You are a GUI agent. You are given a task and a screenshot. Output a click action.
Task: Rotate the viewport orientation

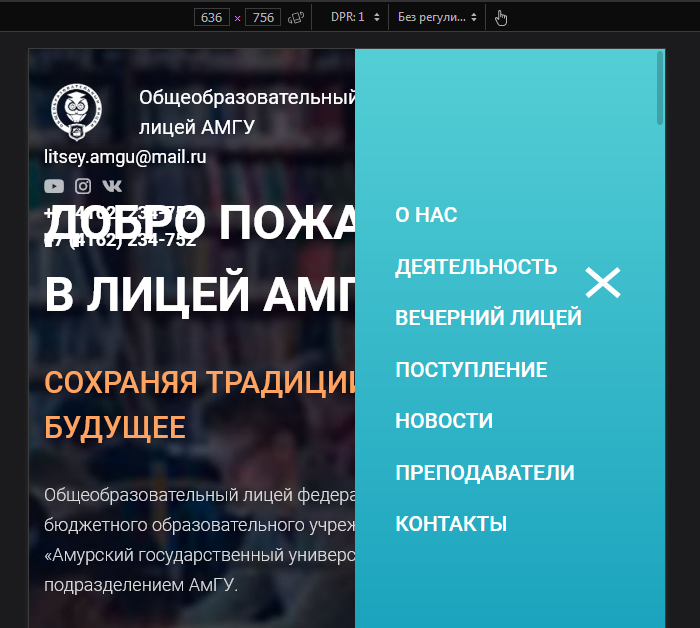(295, 17)
